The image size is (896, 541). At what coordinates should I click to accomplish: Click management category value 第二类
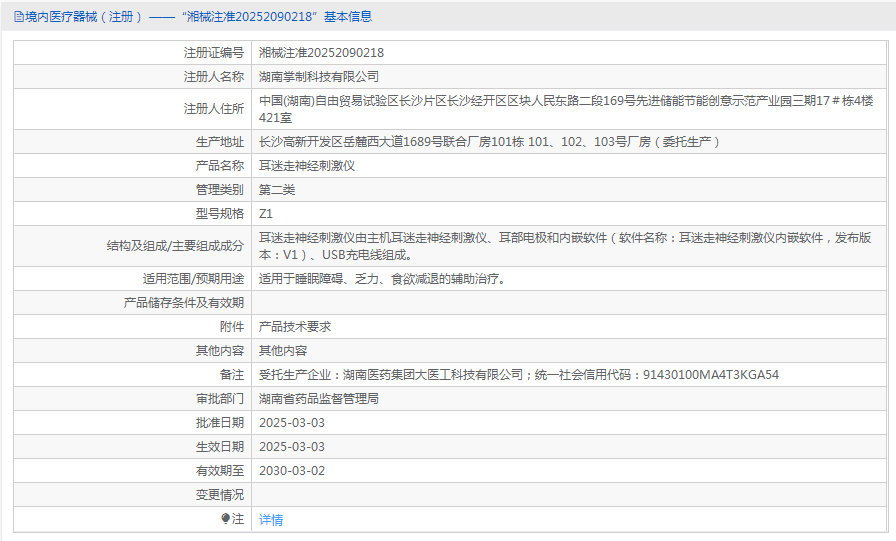pyautogui.click(x=277, y=190)
